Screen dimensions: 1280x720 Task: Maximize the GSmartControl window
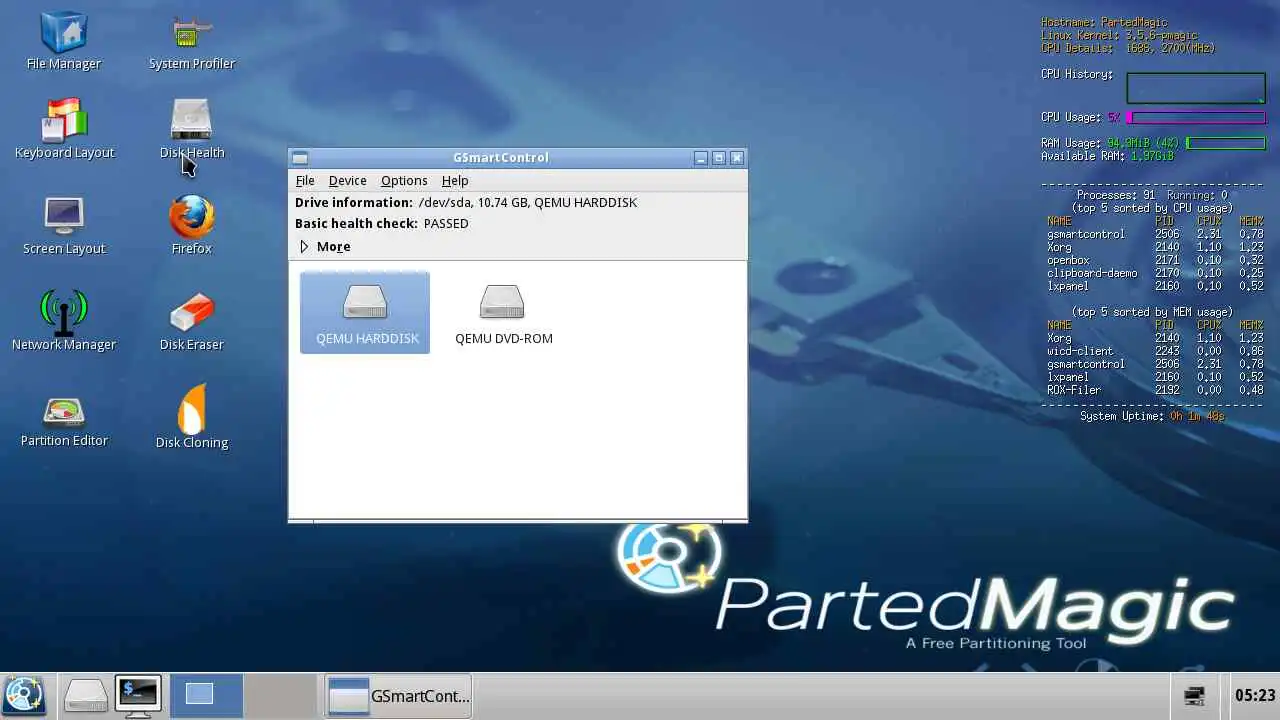719,158
